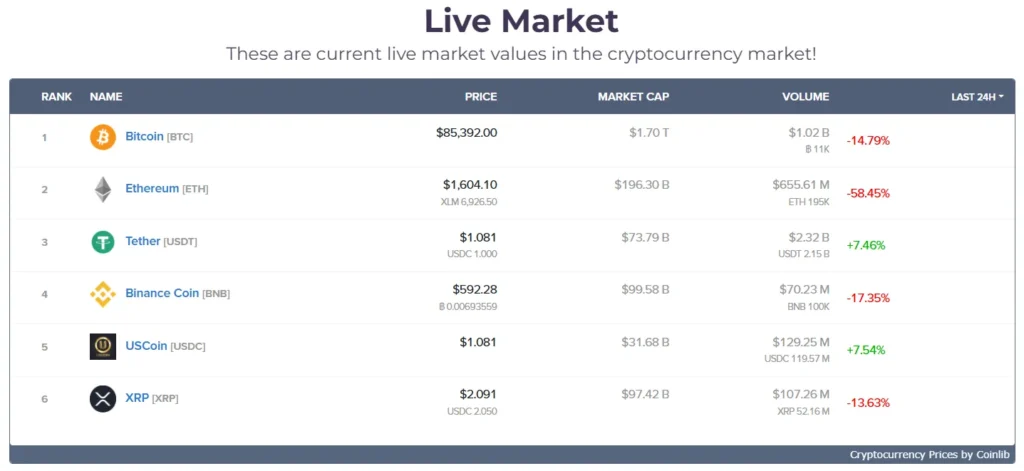Click Bitcoin's $85,392.00 price value
Image resolution: width=1024 pixels, height=471 pixels.
466,132
